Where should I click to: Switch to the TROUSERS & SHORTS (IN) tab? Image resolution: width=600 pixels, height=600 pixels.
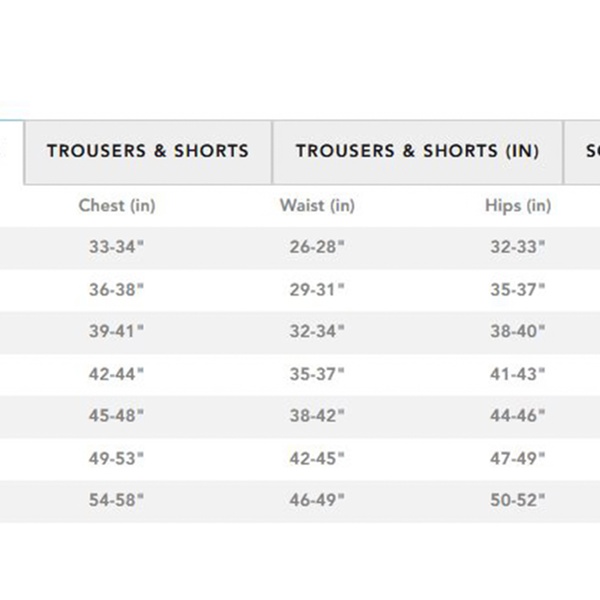(417, 152)
